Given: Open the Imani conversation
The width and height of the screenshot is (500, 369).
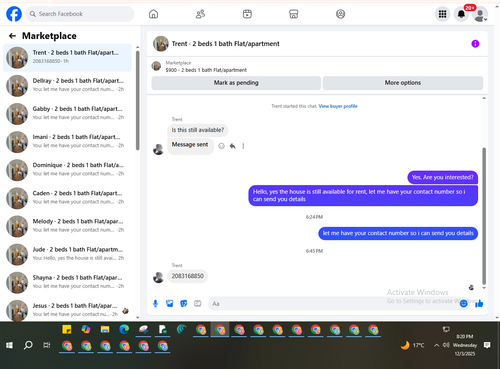Looking at the screenshot, I should pyautogui.click(x=67, y=142).
